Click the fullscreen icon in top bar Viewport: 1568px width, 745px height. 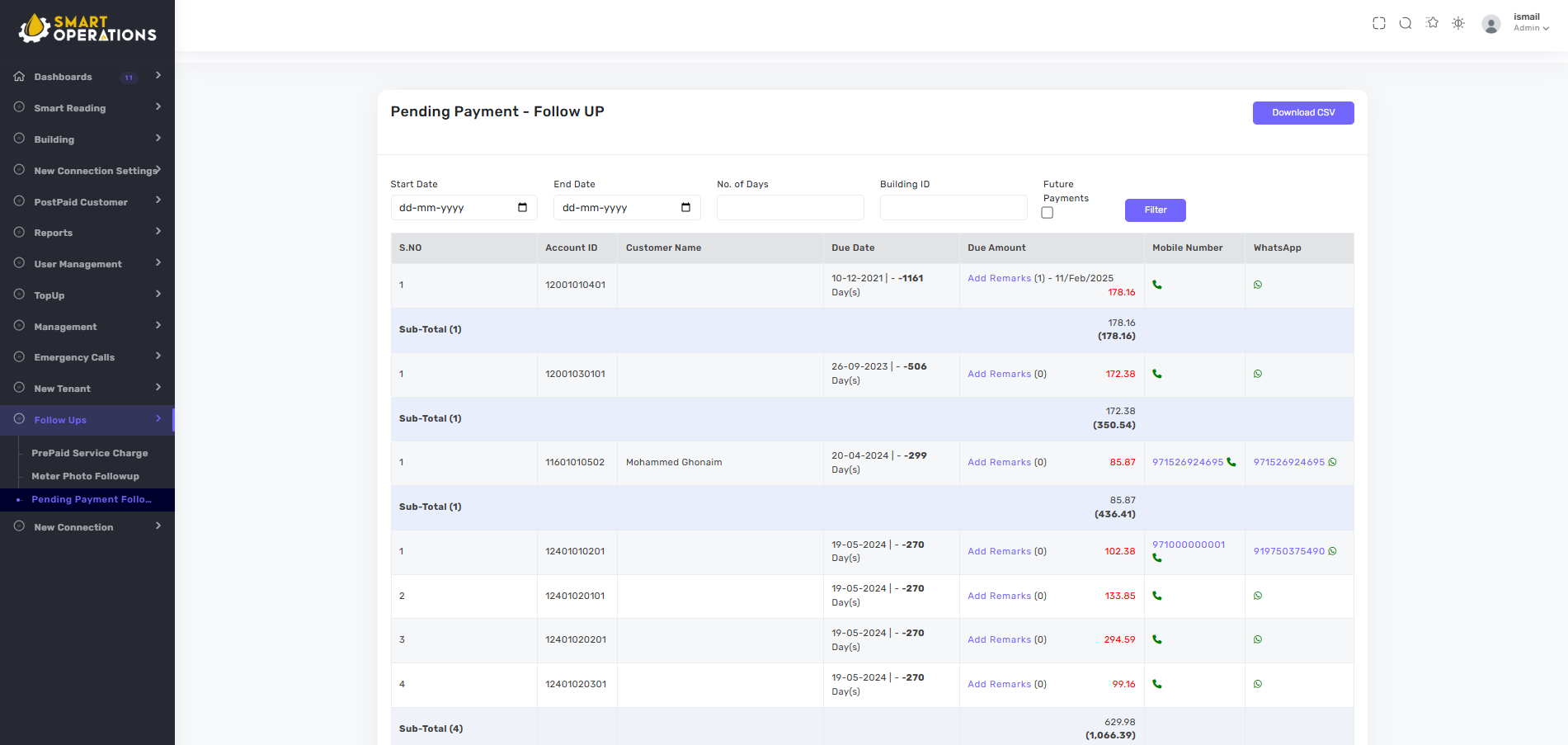pyautogui.click(x=1379, y=23)
